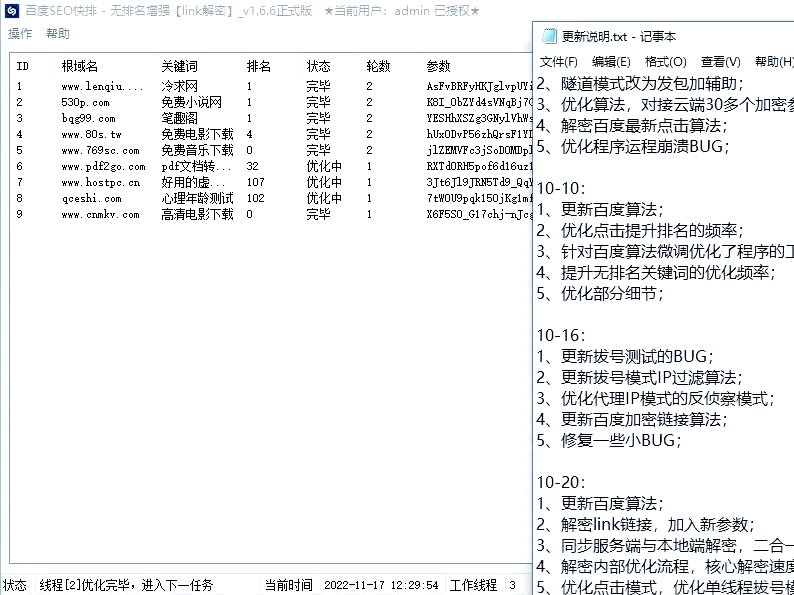Select row with domain www.pdf2go.com

point(271,167)
